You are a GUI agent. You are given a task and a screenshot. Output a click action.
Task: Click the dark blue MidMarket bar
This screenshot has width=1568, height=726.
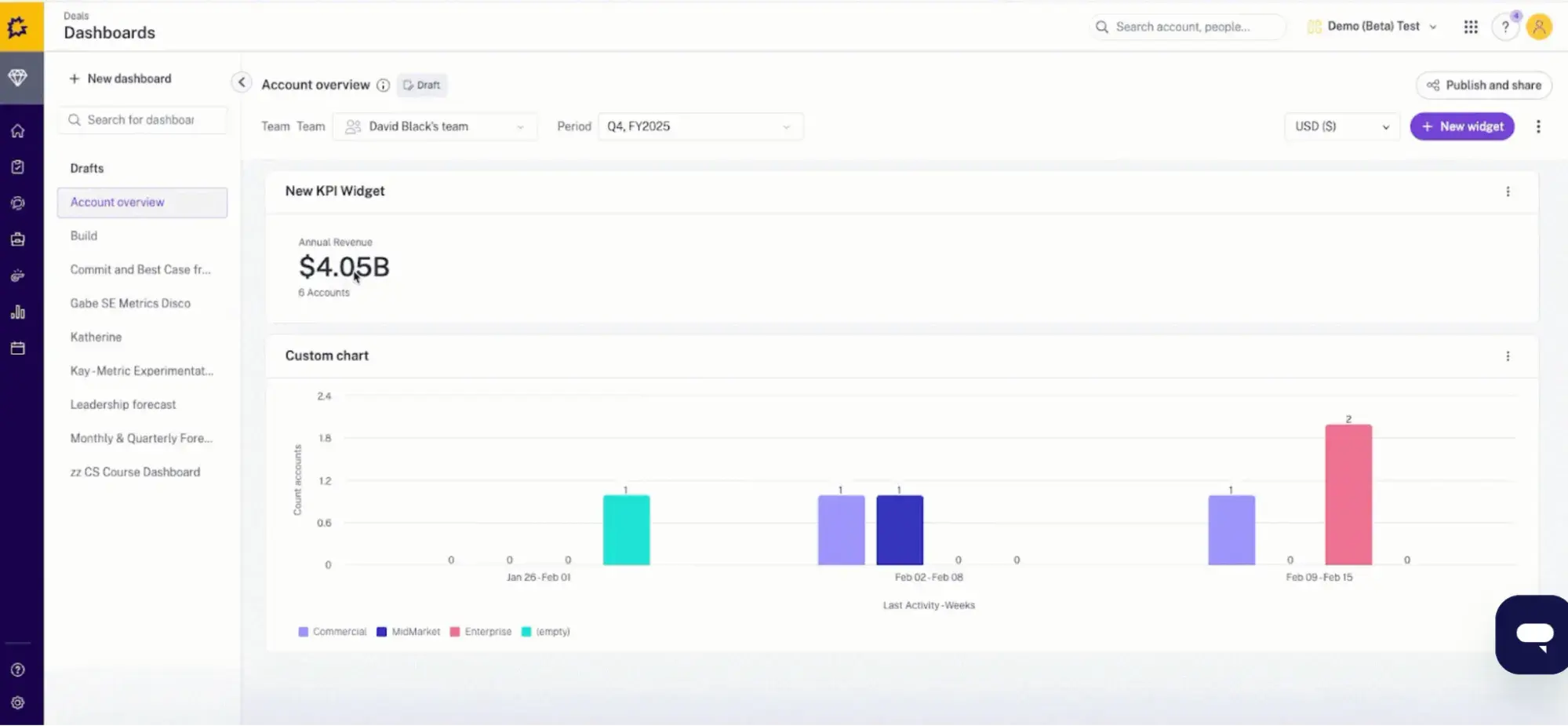(x=900, y=530)
